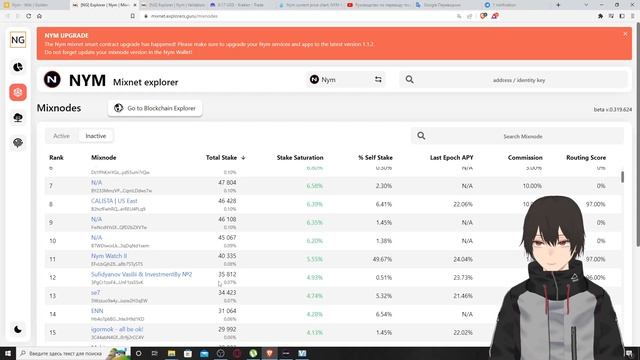Open se7 mixnode link

click(96, 293)
